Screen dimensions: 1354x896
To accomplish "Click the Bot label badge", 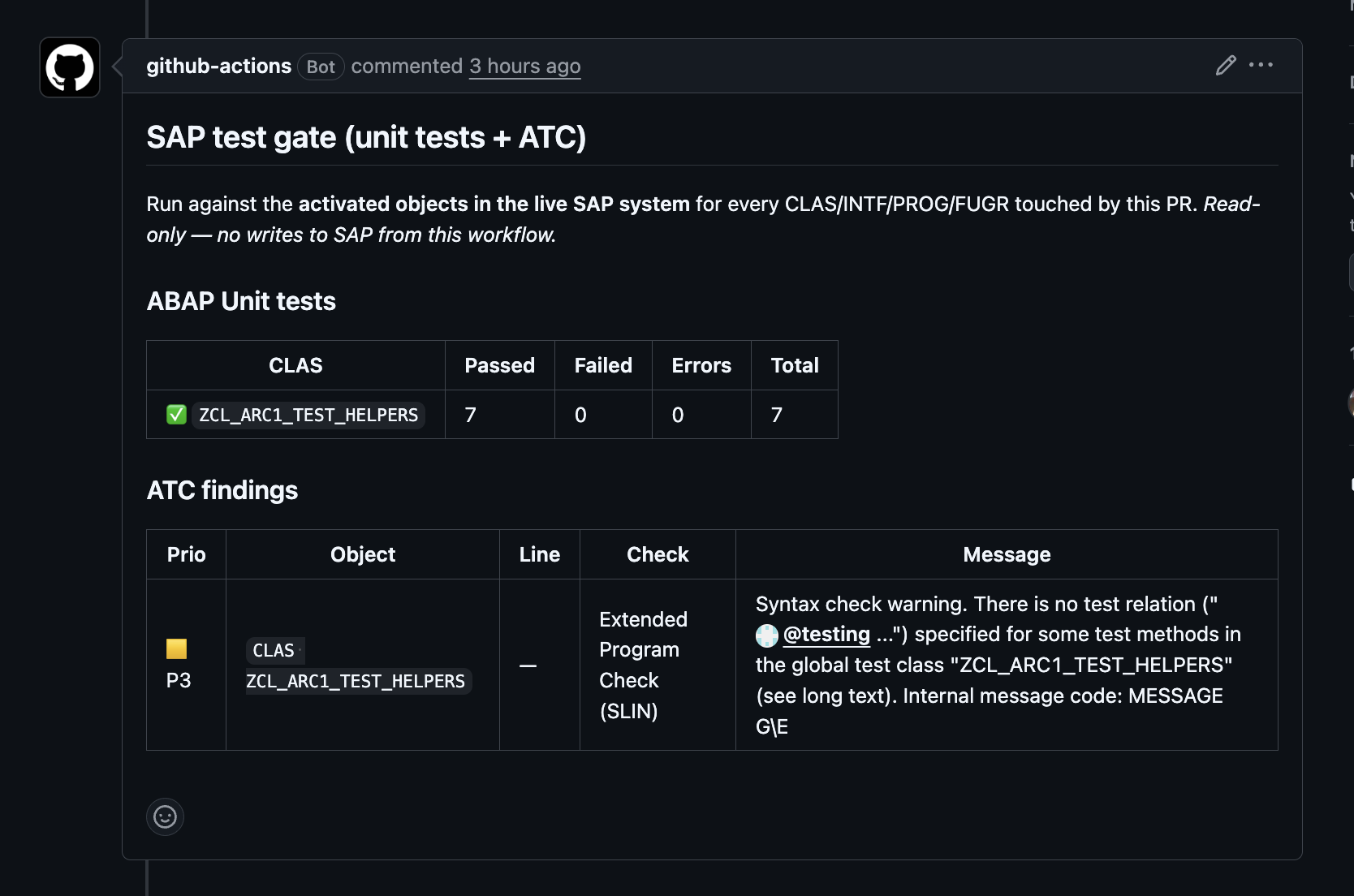I will click(x=321, y=67).
